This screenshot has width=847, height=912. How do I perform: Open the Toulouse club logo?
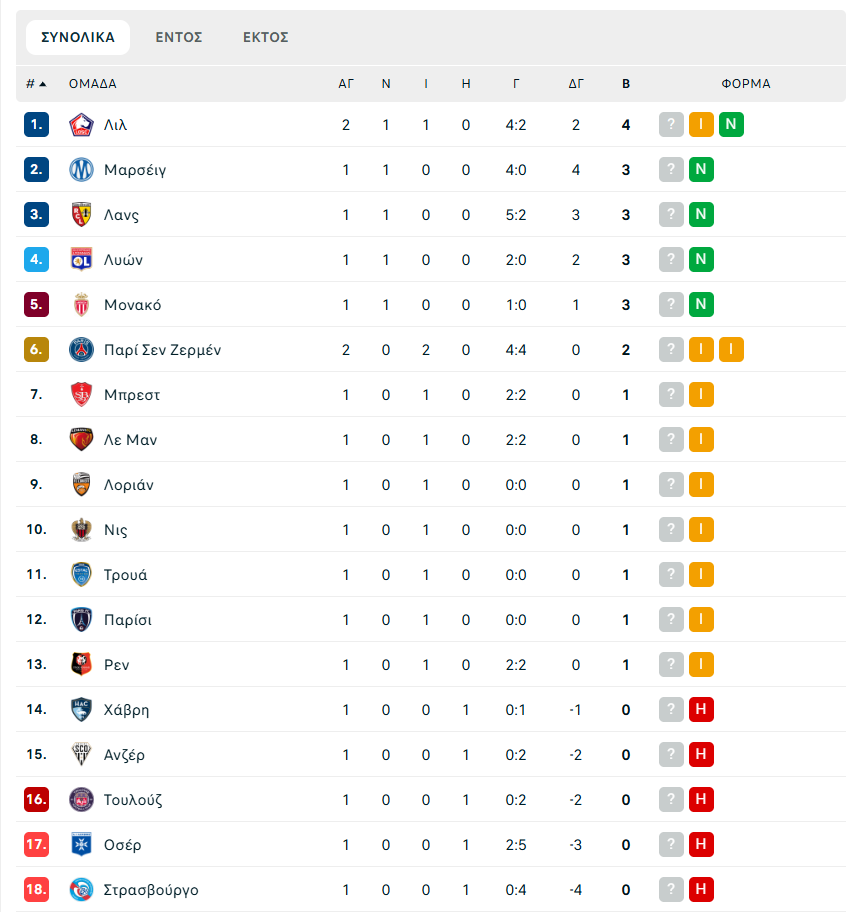pos(81,800)
